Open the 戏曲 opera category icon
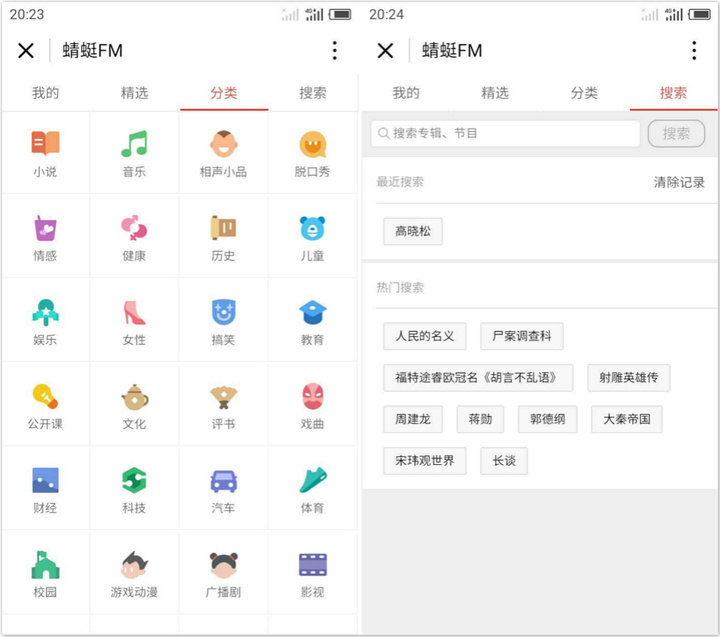This screenshot has width=720, height=637. (x=313, y=396)
